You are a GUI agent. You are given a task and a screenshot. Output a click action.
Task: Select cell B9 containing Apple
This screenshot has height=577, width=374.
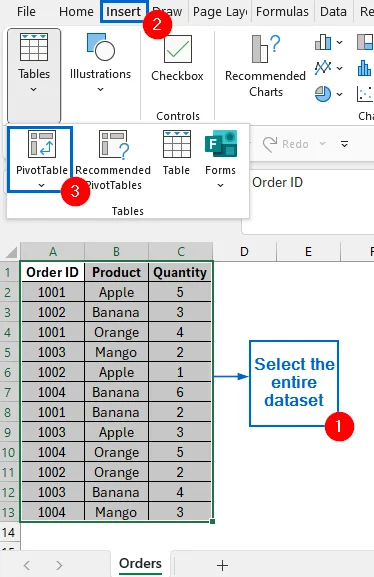[x=116, y=432]
